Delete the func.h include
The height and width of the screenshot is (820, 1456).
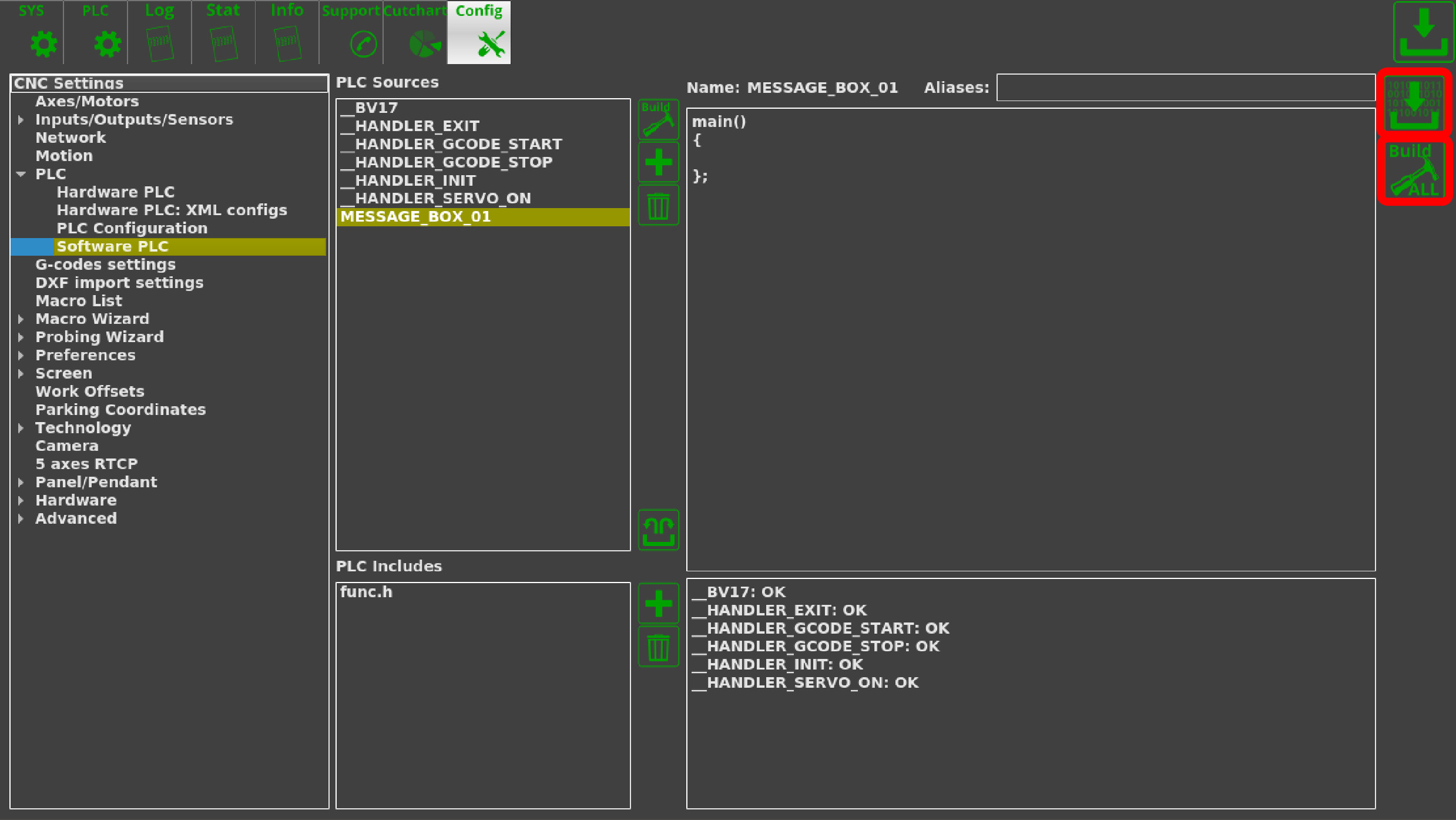tap(657, 647)
